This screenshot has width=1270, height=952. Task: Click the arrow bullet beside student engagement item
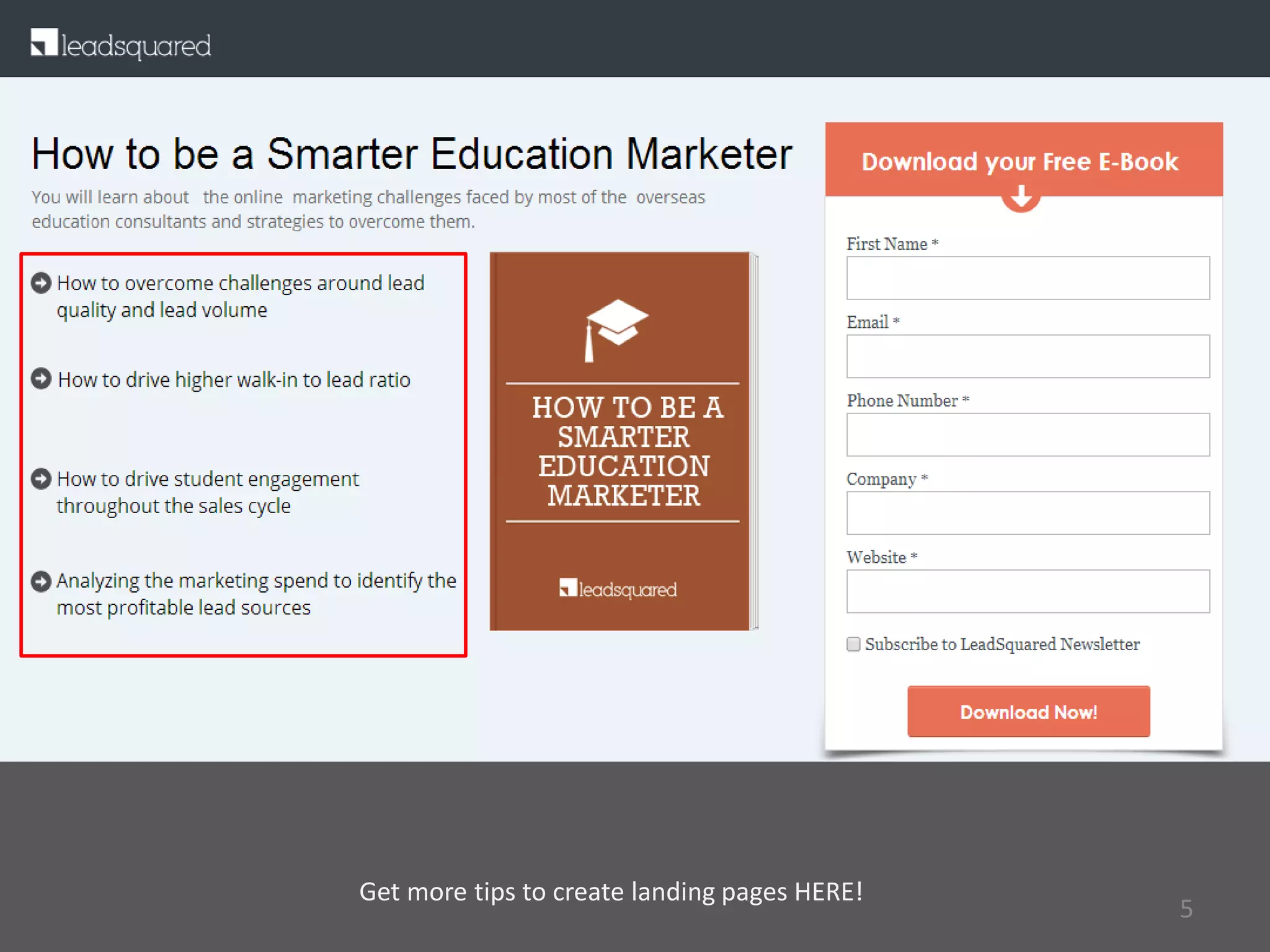[x=41, y=479]
